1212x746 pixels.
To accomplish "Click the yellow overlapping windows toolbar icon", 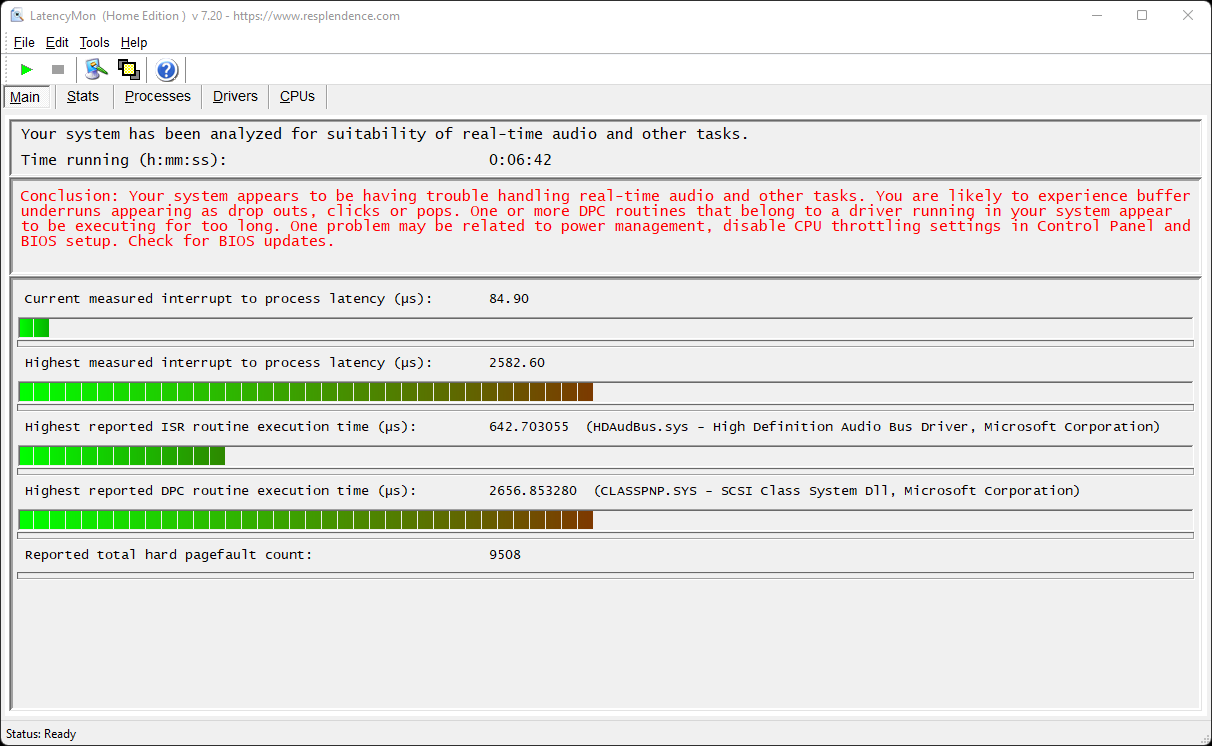I will (128, 69).
